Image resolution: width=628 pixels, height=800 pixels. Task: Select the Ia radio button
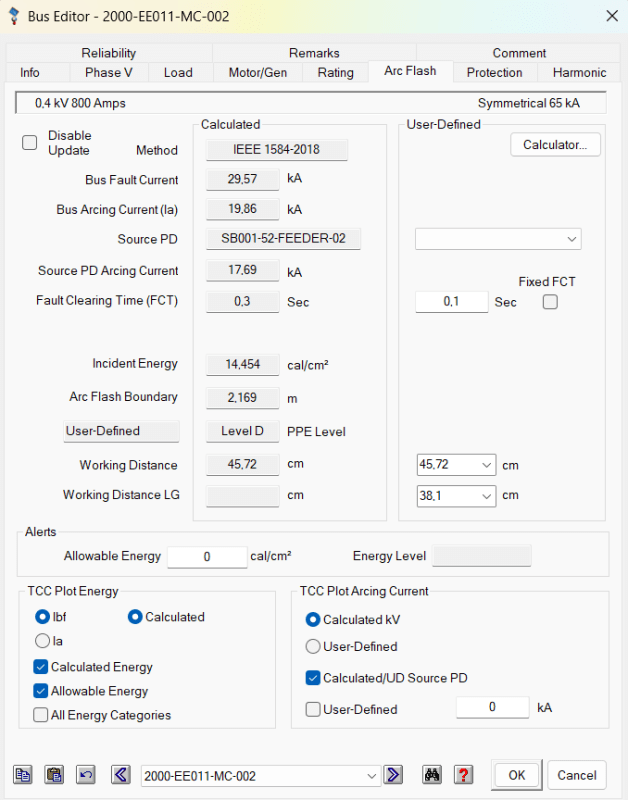click(42, 641)
